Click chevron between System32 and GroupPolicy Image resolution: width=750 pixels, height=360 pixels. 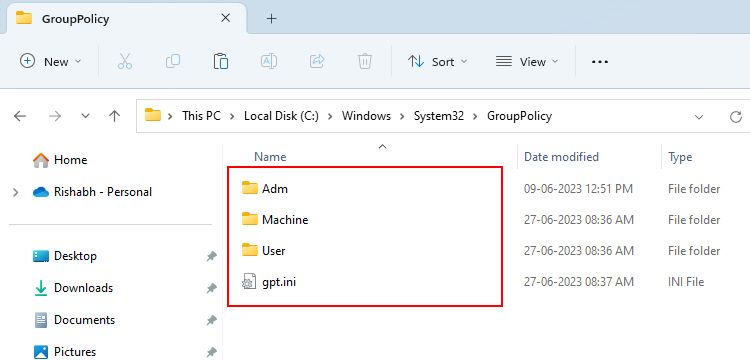pos(475,116)
